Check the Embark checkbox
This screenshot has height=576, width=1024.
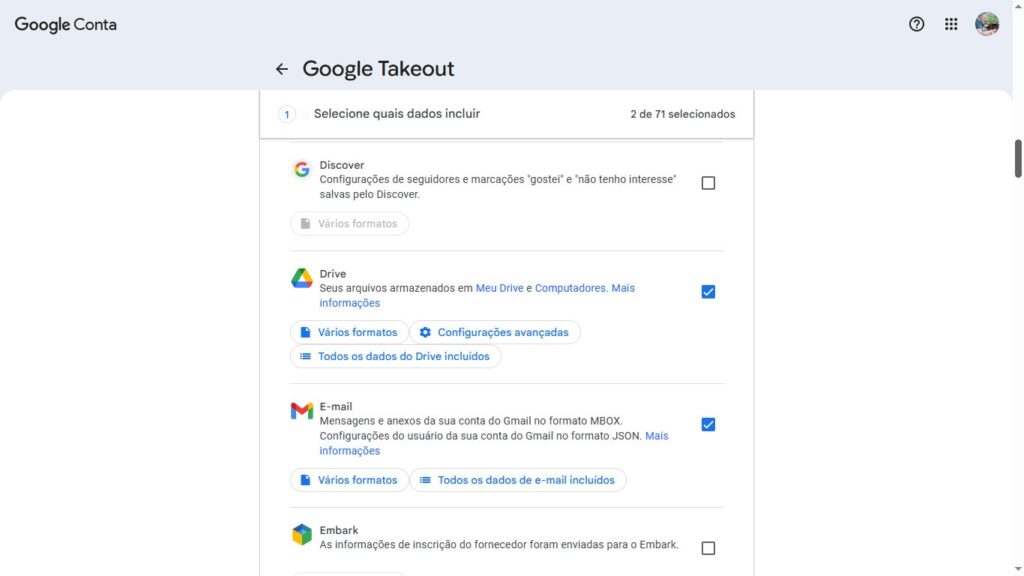click(708, 548)
